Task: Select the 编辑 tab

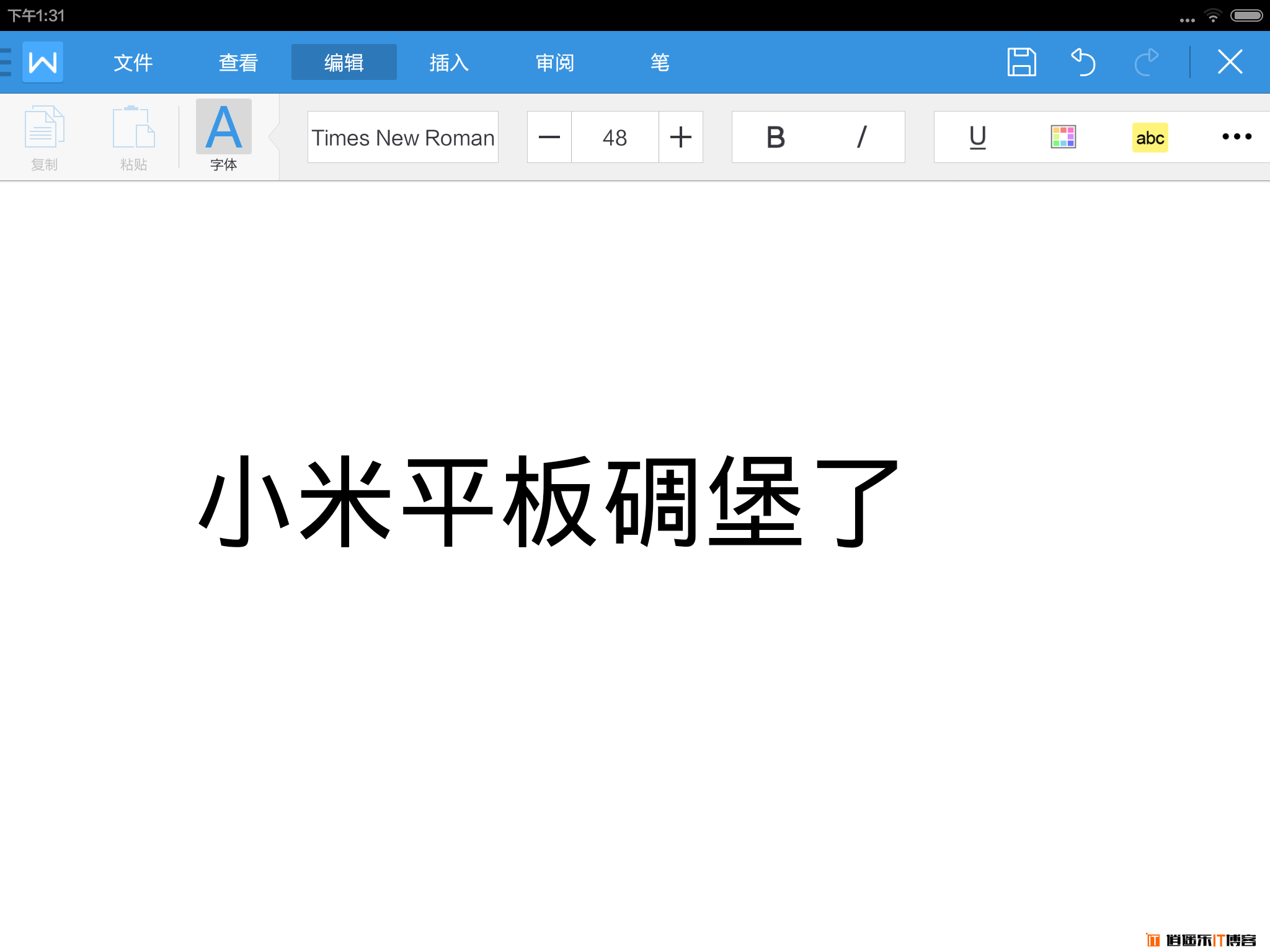Action: 344,62
